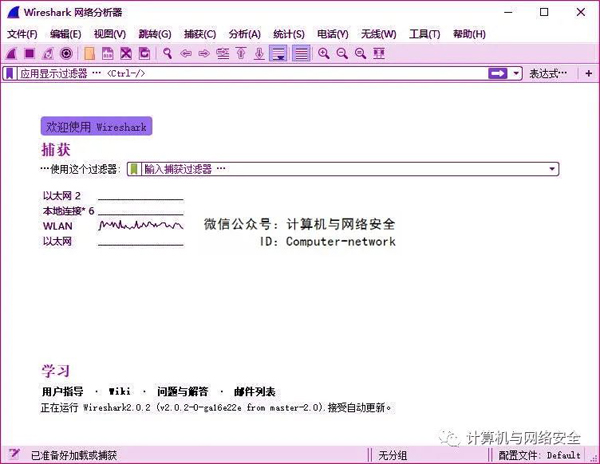The image size is (600, 464).
Task: Go to the last packet
Action: coord(259,53)
